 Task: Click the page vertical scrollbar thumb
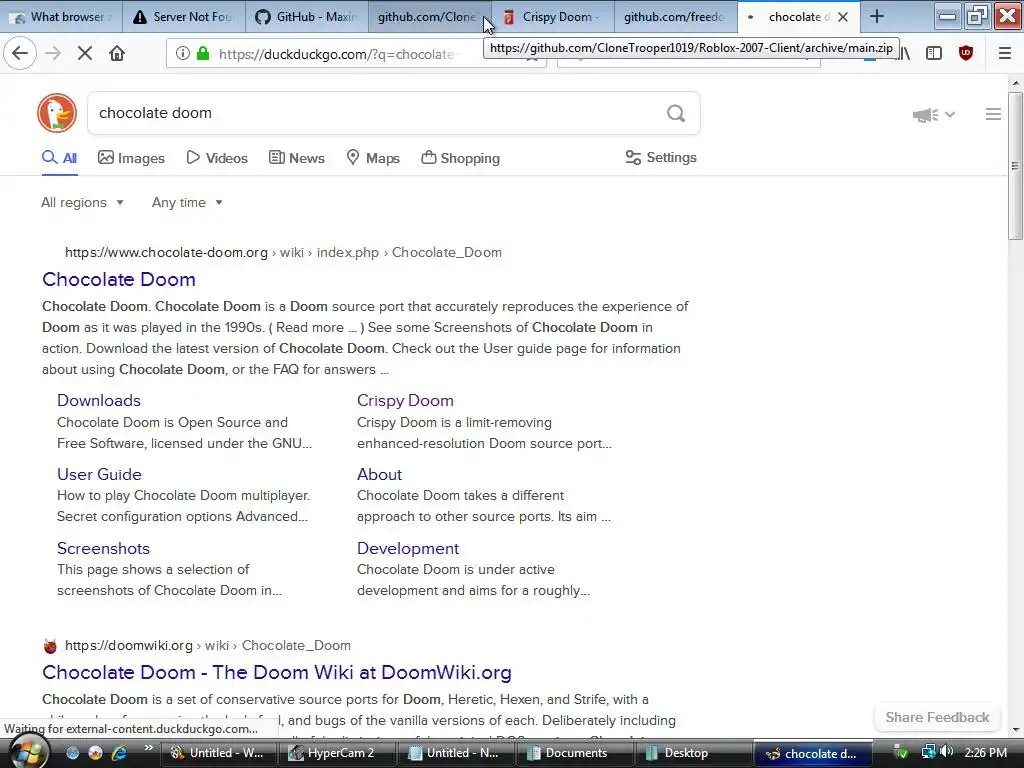(x=1016, y=166)
